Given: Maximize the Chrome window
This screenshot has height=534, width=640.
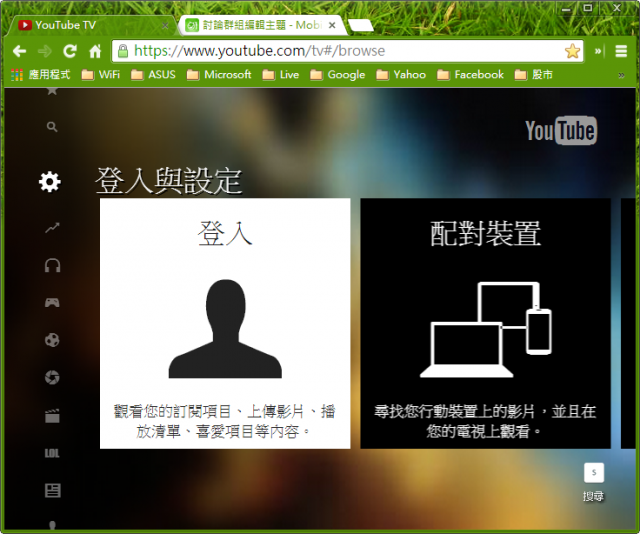Looking at the screenshot, I should point(587,8).
